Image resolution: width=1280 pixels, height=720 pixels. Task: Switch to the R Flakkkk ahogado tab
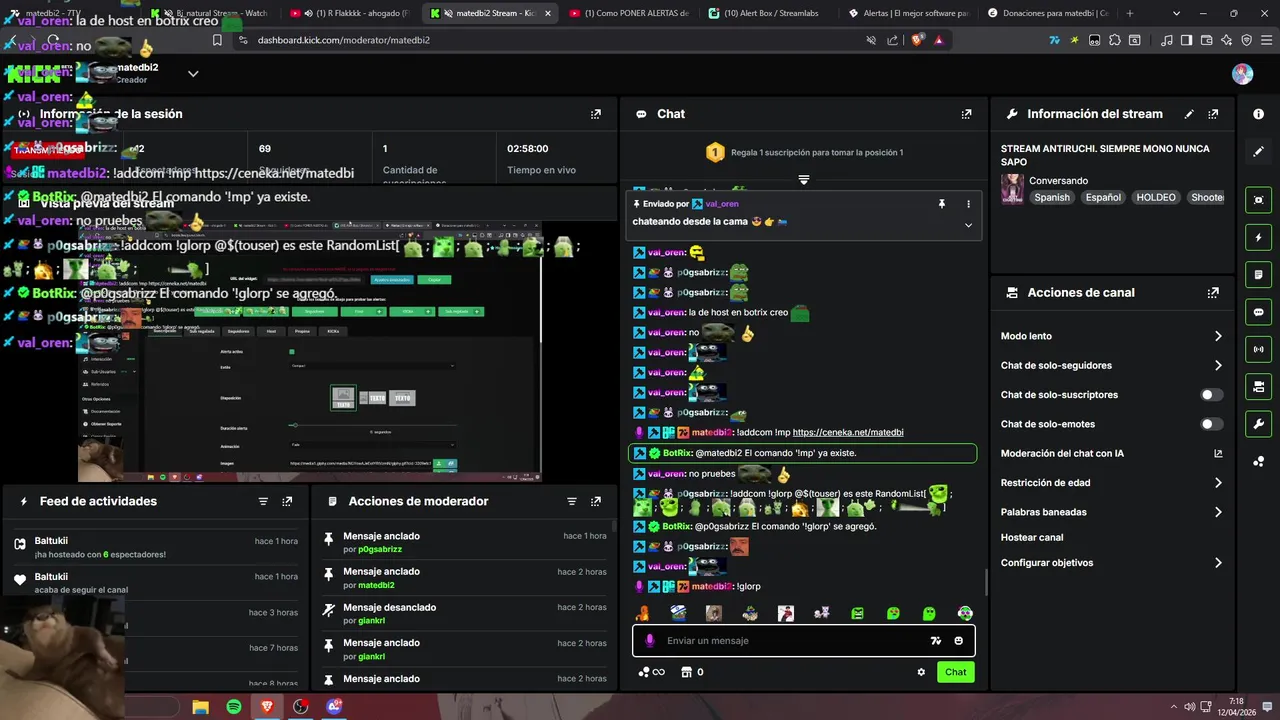click(x=350, y=13)
